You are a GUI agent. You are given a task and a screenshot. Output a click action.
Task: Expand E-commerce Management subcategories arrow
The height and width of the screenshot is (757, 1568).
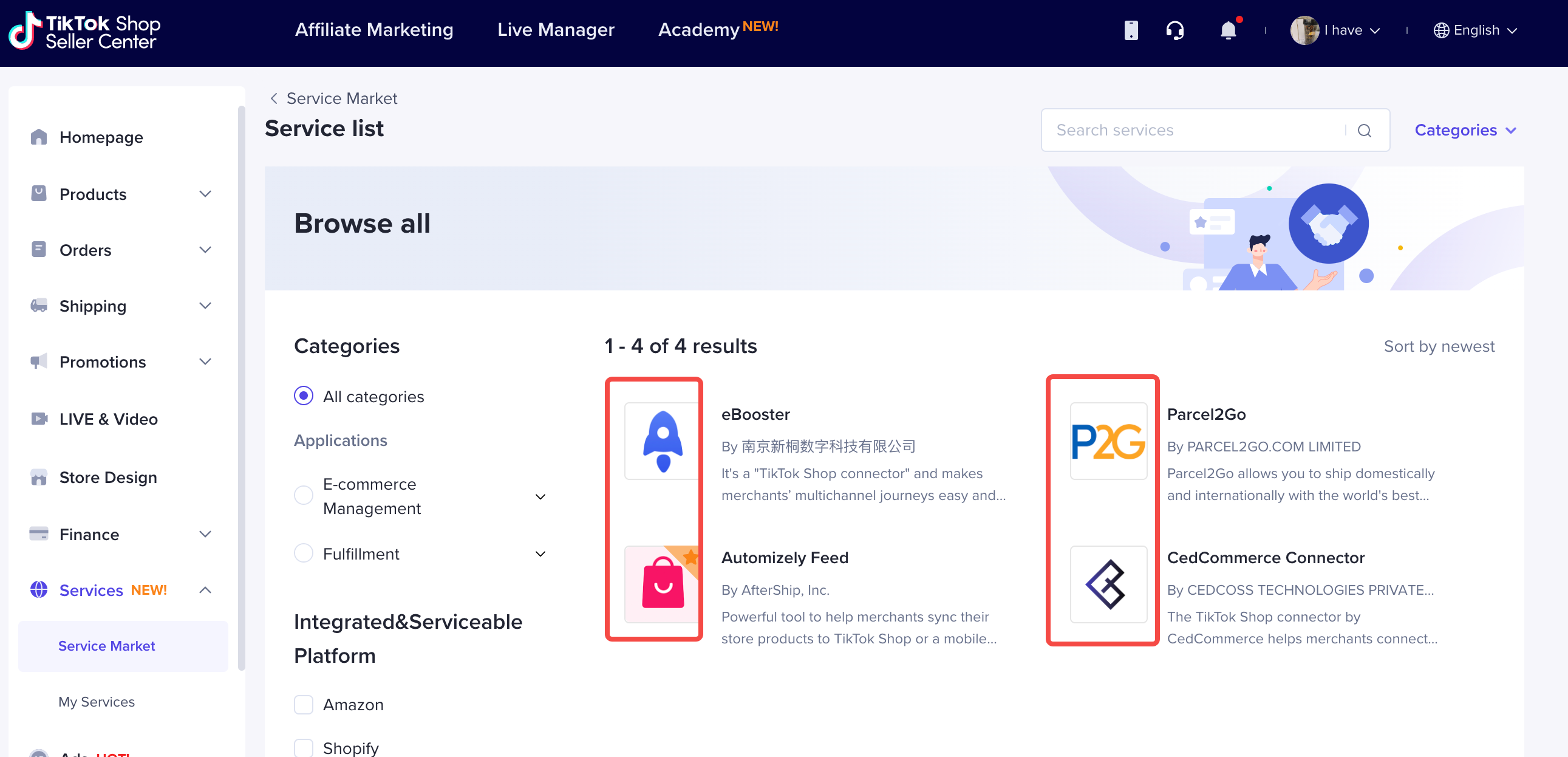pyautogui.click(x=540, y=497)
